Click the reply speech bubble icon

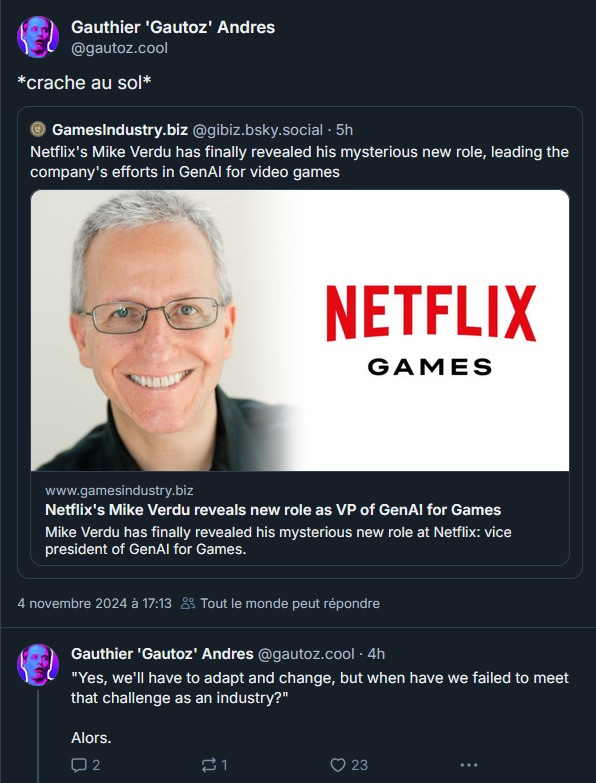point(79,765)
